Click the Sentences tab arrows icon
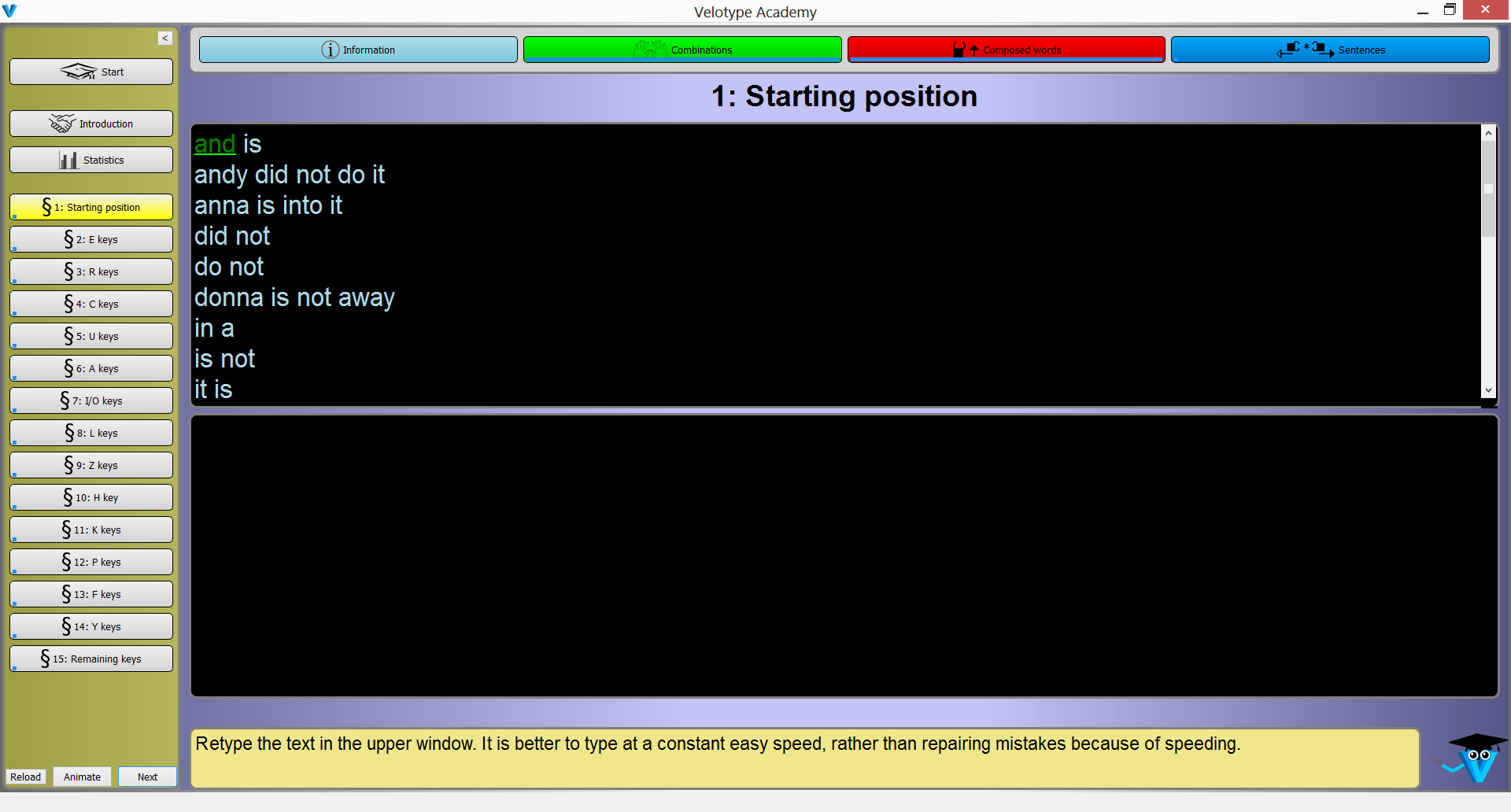 tap(1305, 50)
